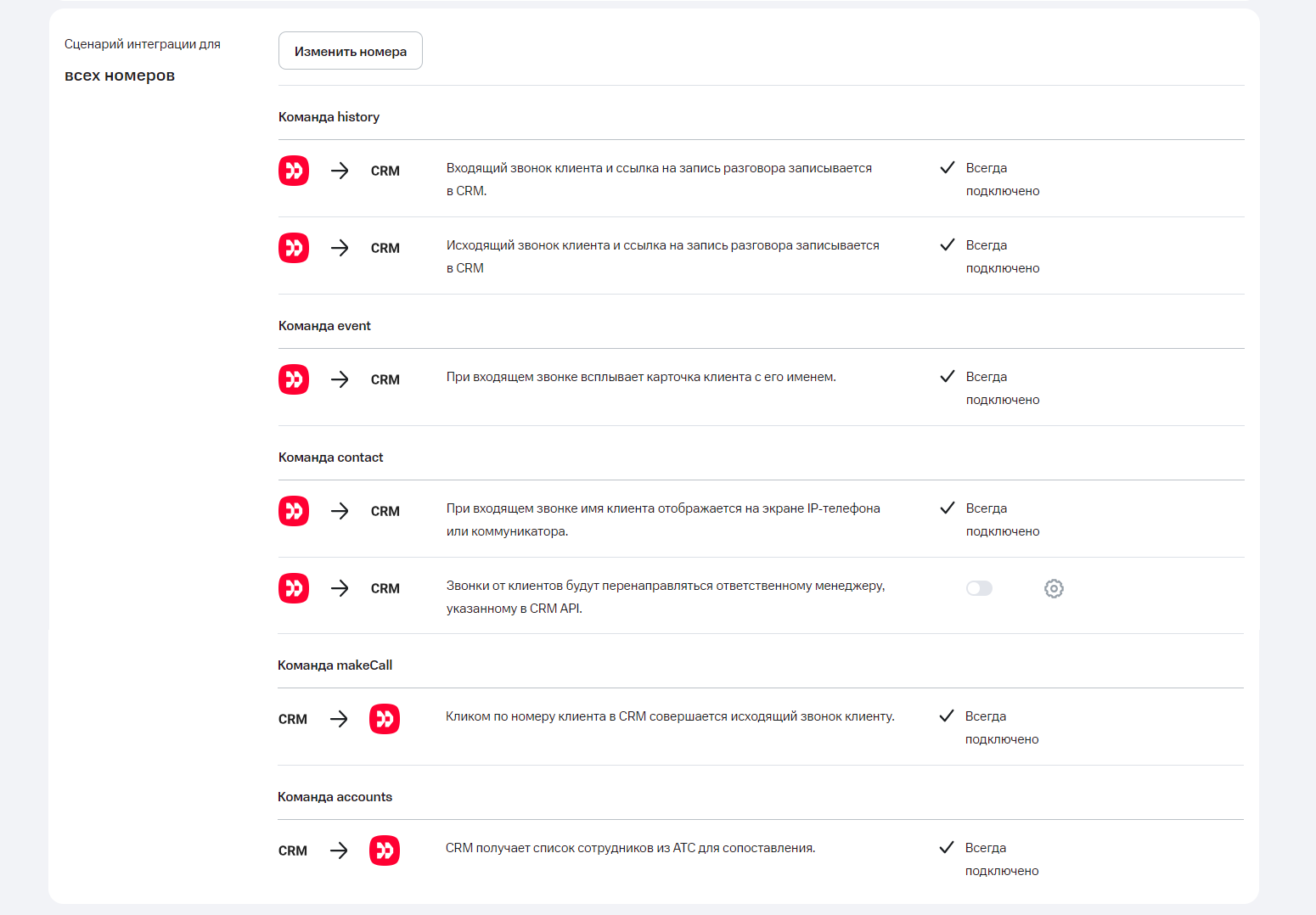Click CRM label in the accounts row
This screenshot has width=1316, height=915.
[x=293, y=850]
